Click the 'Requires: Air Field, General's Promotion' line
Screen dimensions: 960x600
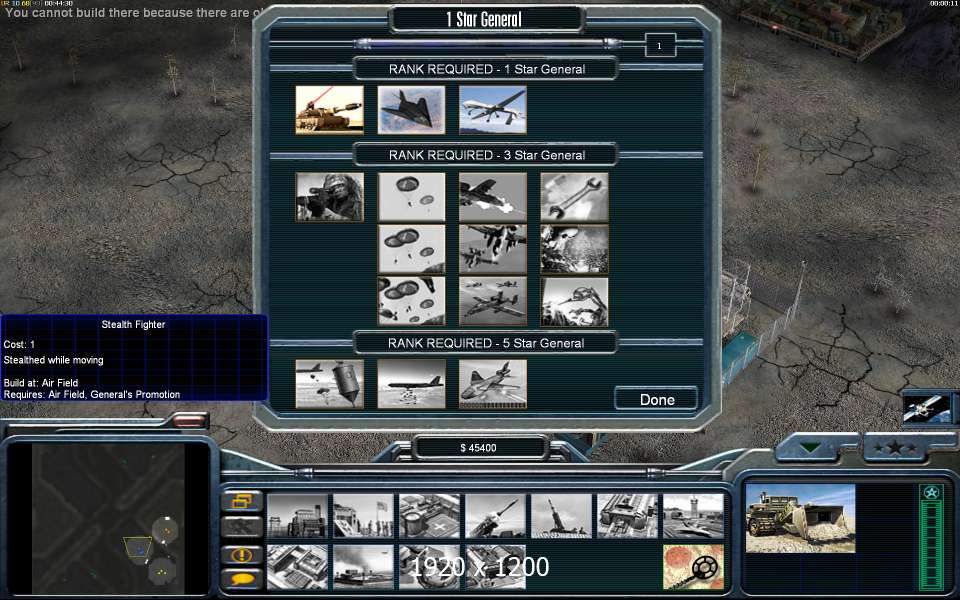(x=92, y=394)
